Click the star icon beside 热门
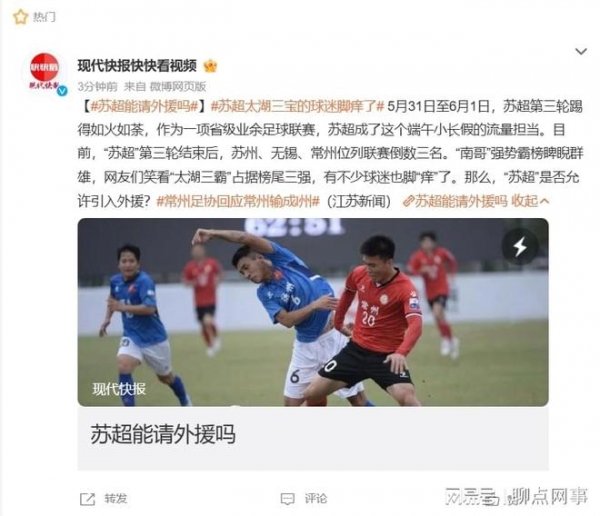The width and height of the screenshot is (600, 516). click(21, 17)
